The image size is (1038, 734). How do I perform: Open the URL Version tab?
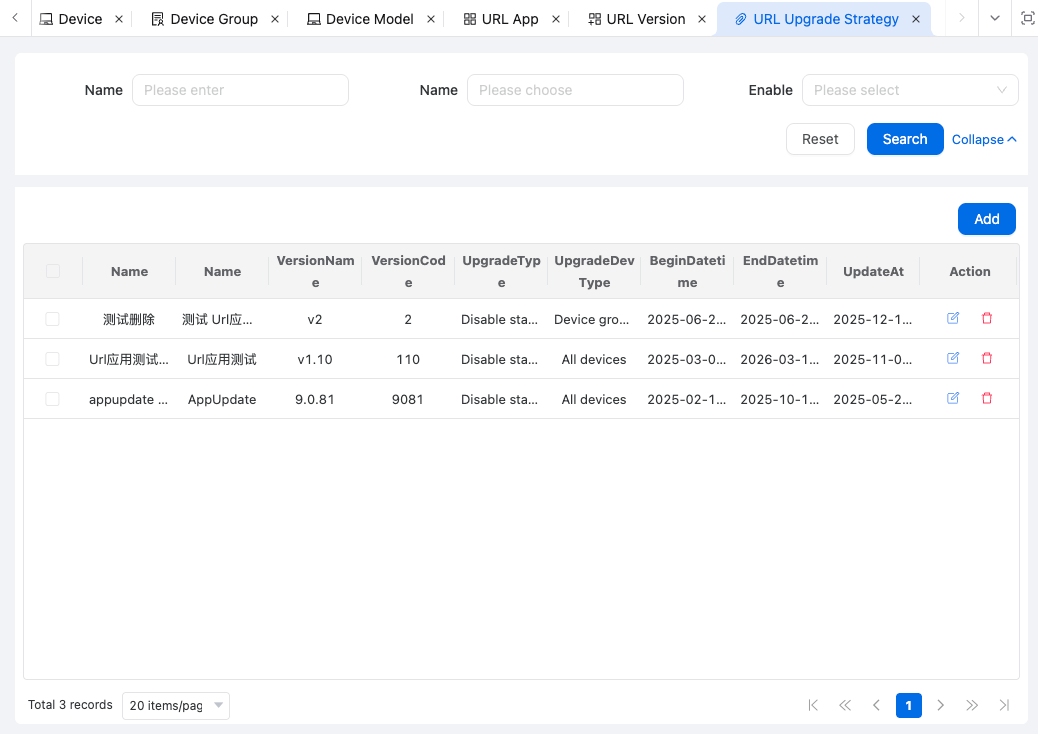click(645, 19)
